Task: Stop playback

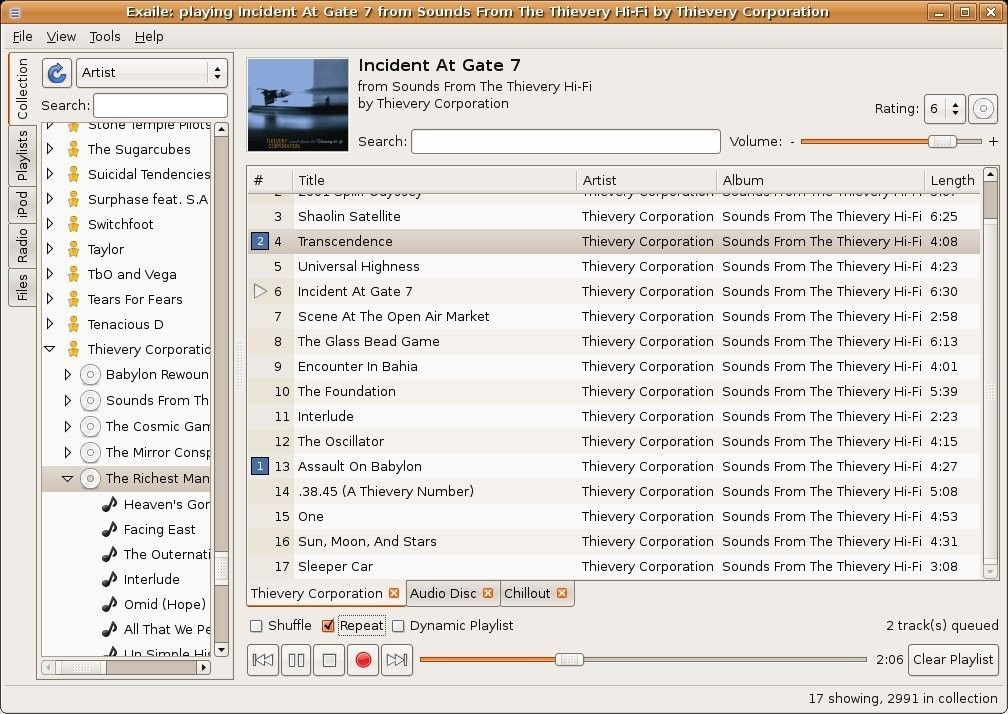Action: pyautogui.click(x=328, y=659)
